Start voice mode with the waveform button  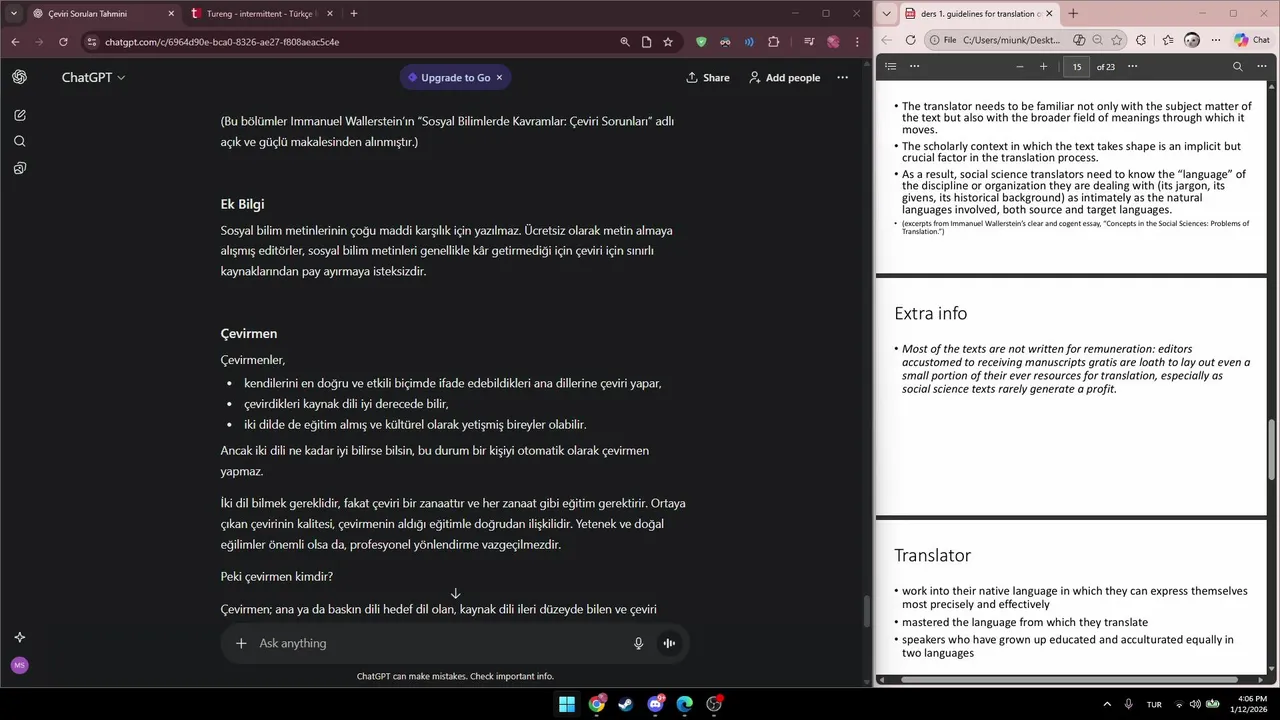669,643
